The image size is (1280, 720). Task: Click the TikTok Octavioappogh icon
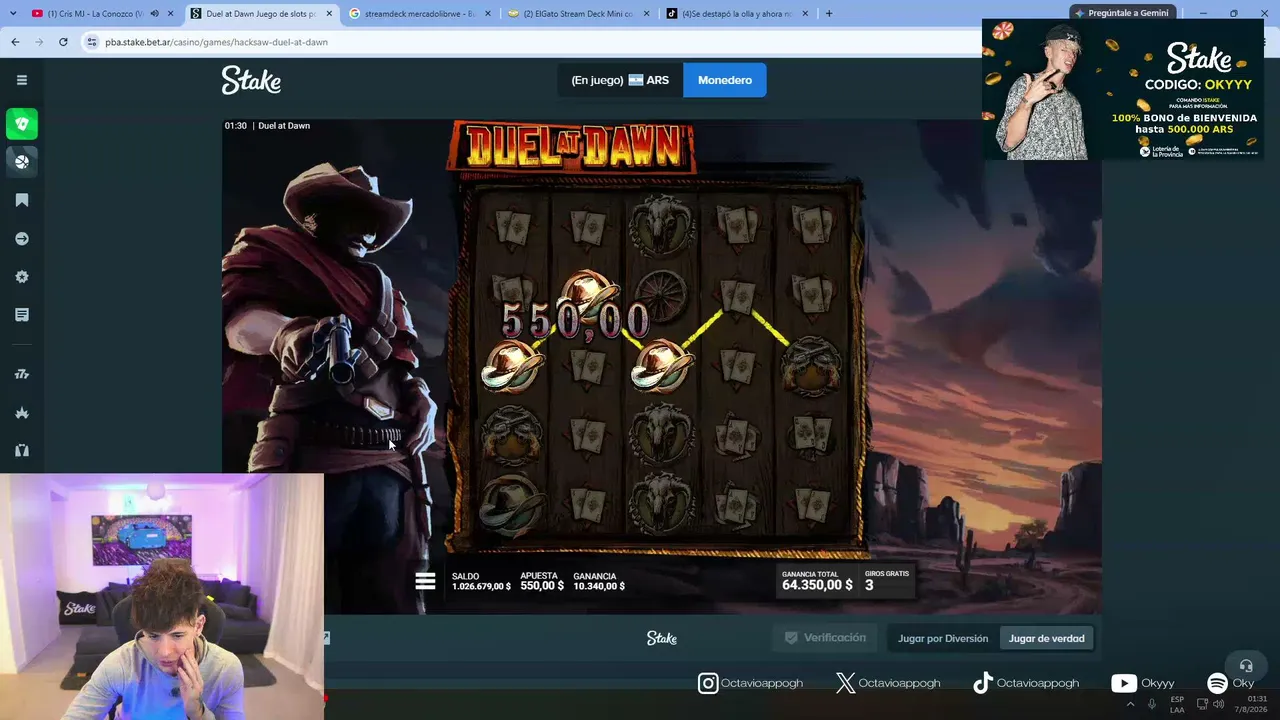pyautogui.click(x=983, y=683)
